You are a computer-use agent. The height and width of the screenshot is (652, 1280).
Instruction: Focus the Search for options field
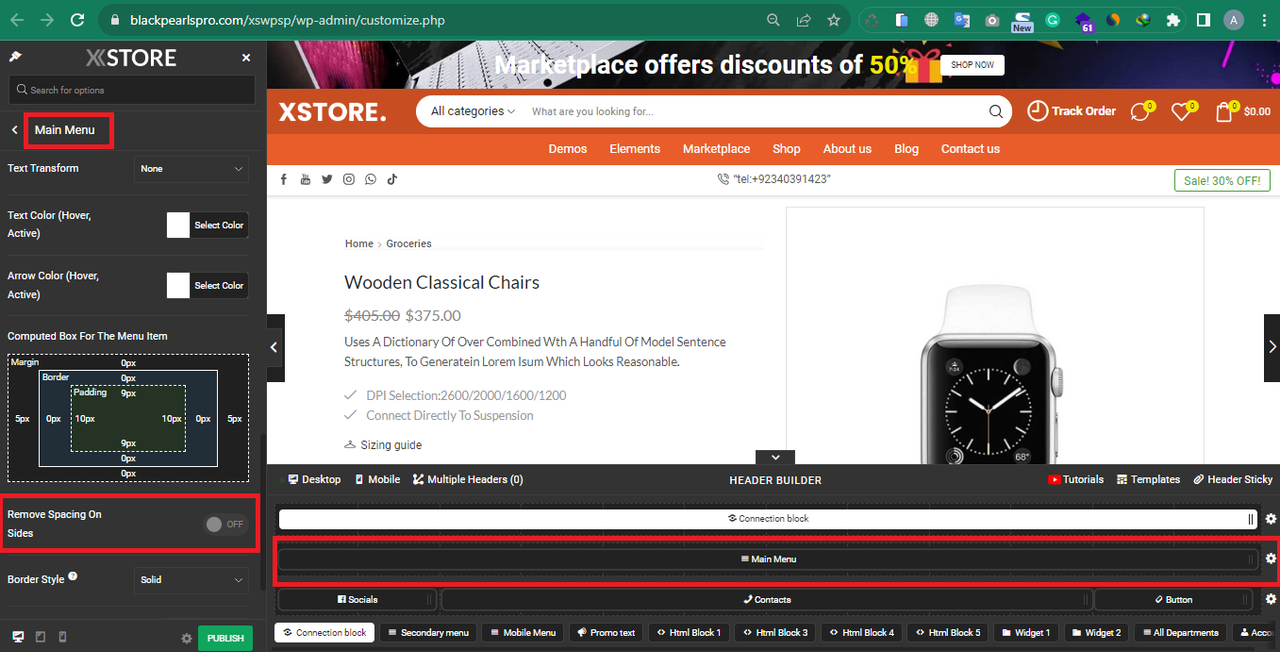point(132,90)
